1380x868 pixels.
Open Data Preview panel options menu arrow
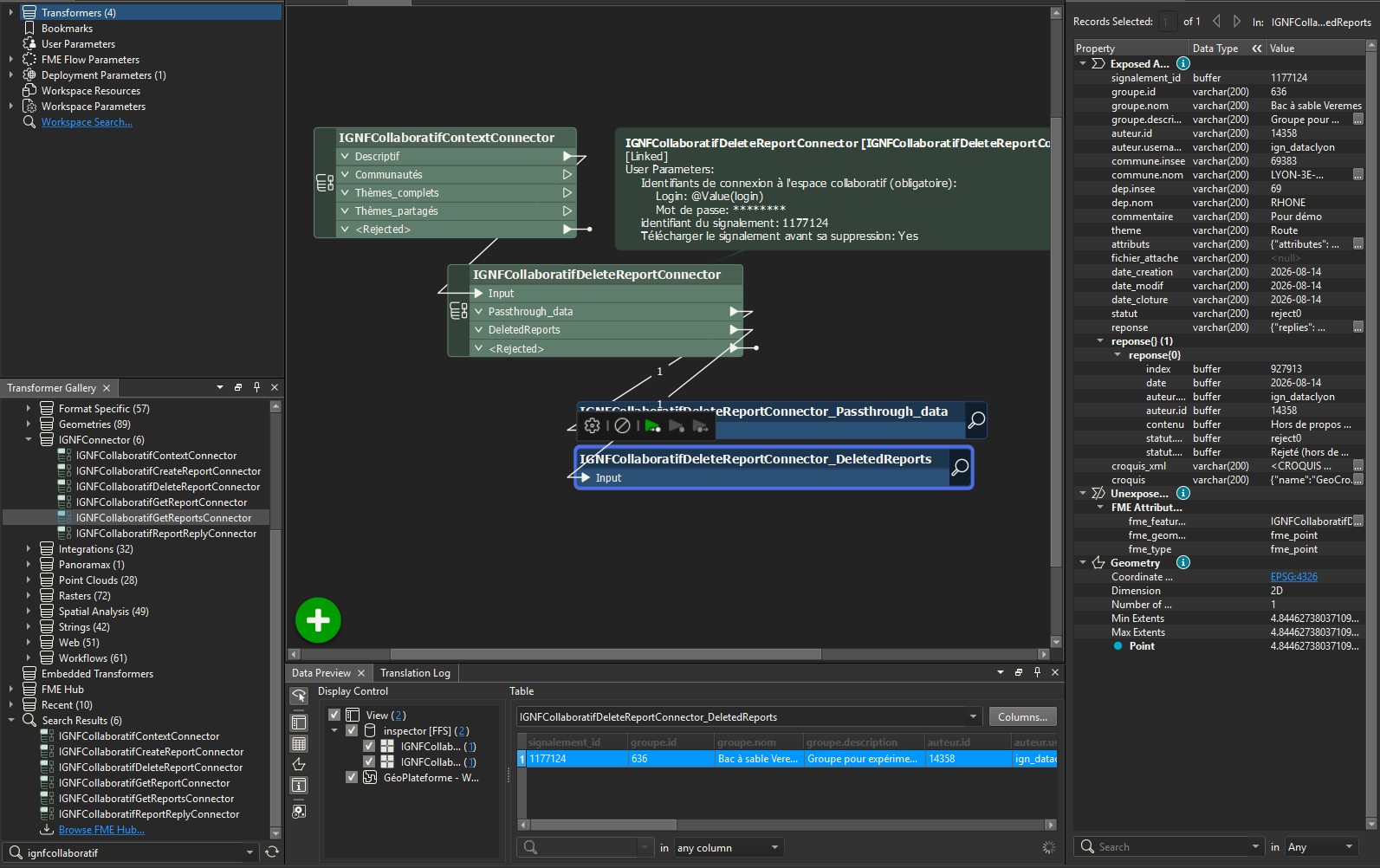pyautogui.click(x=1001, y=672)
